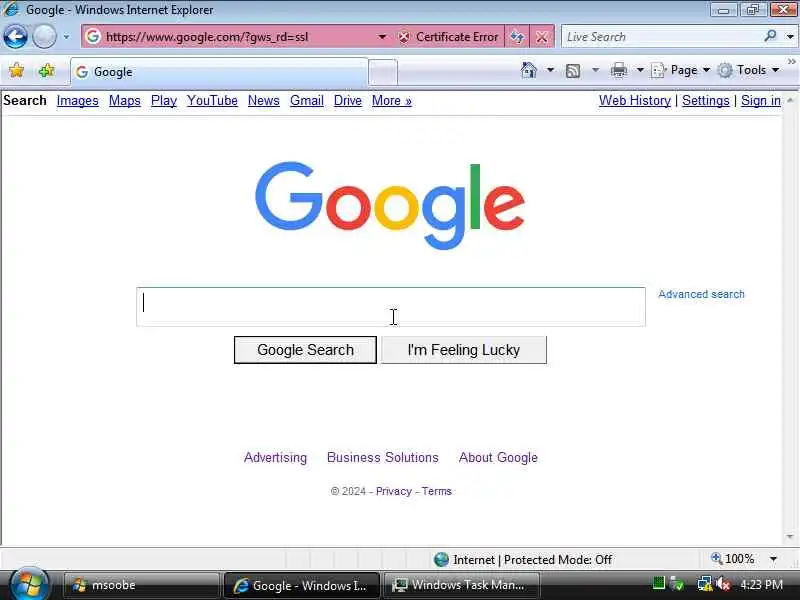Open the Advertising link
Image resolution: width=800 pixels, height=600 pixels.
tap(276, 458)
